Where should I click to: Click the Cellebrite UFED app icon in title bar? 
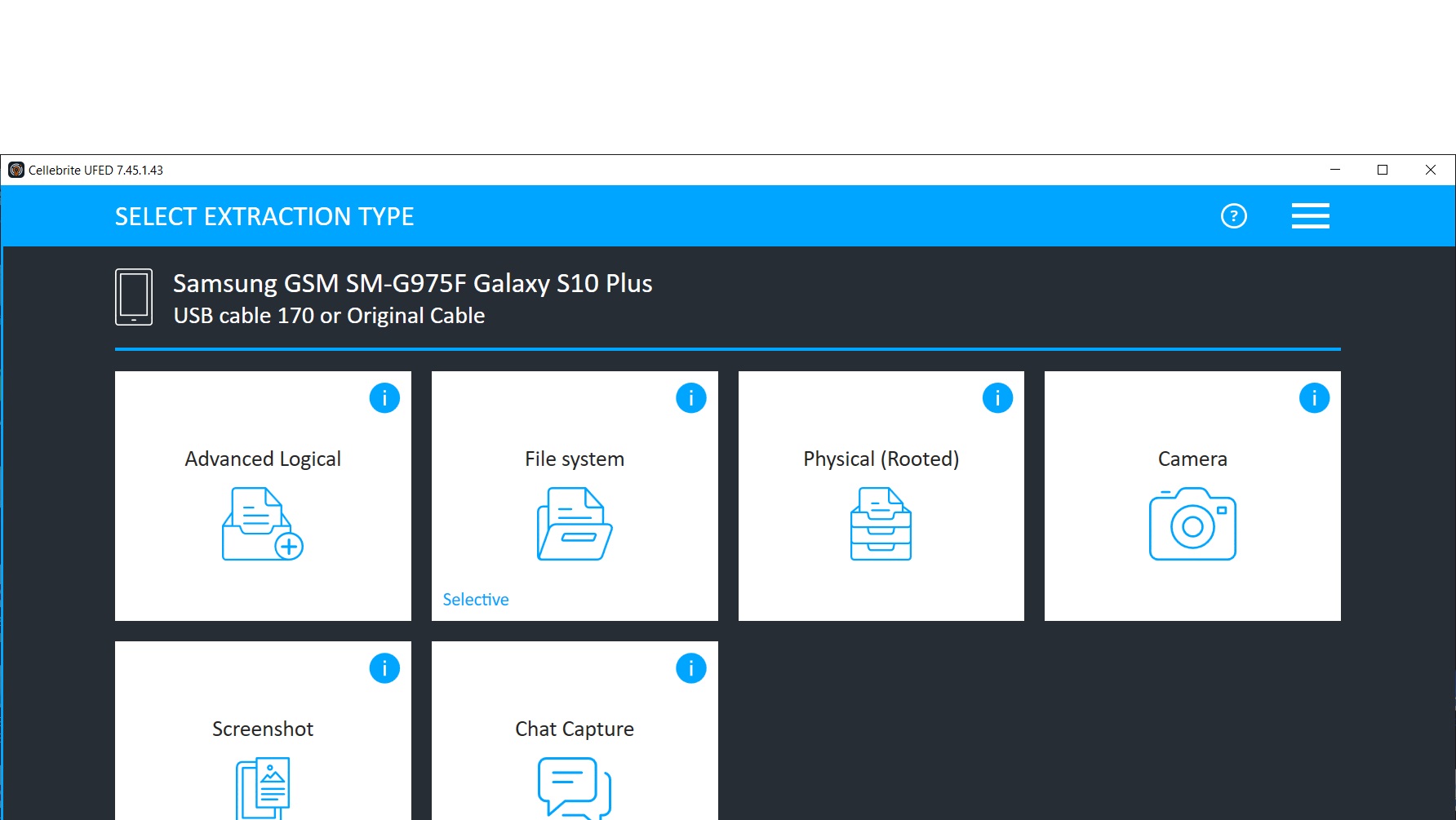click(16, 170)
